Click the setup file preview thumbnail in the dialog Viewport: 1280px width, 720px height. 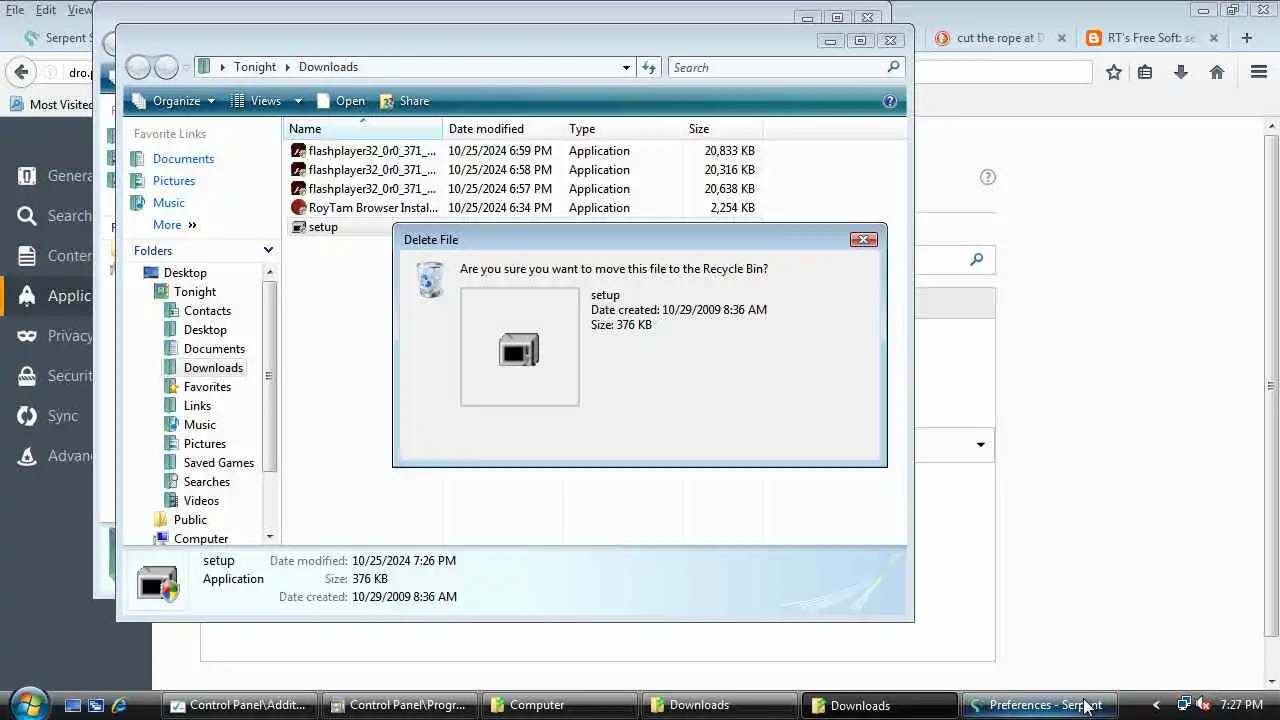[x=519, y=347]
